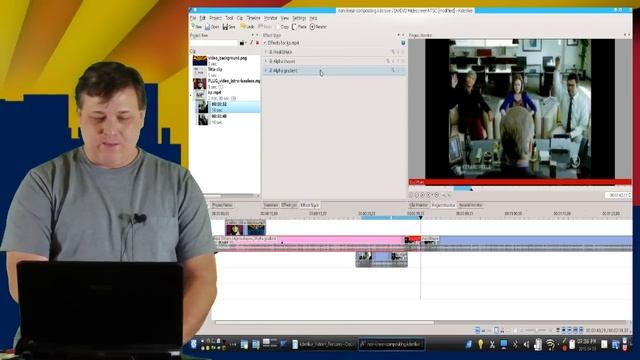Click the monitor rewind button
Viewport: 640px width, 360px height.
click(423, 196)
